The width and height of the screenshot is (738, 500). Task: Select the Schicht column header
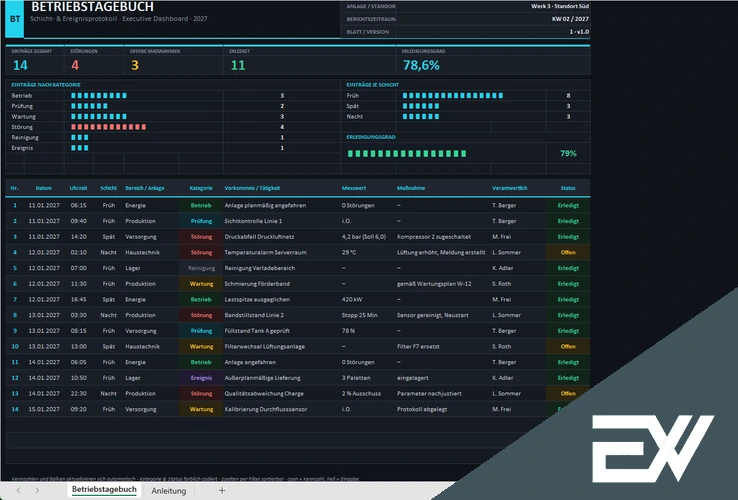(x=108, y=188)
